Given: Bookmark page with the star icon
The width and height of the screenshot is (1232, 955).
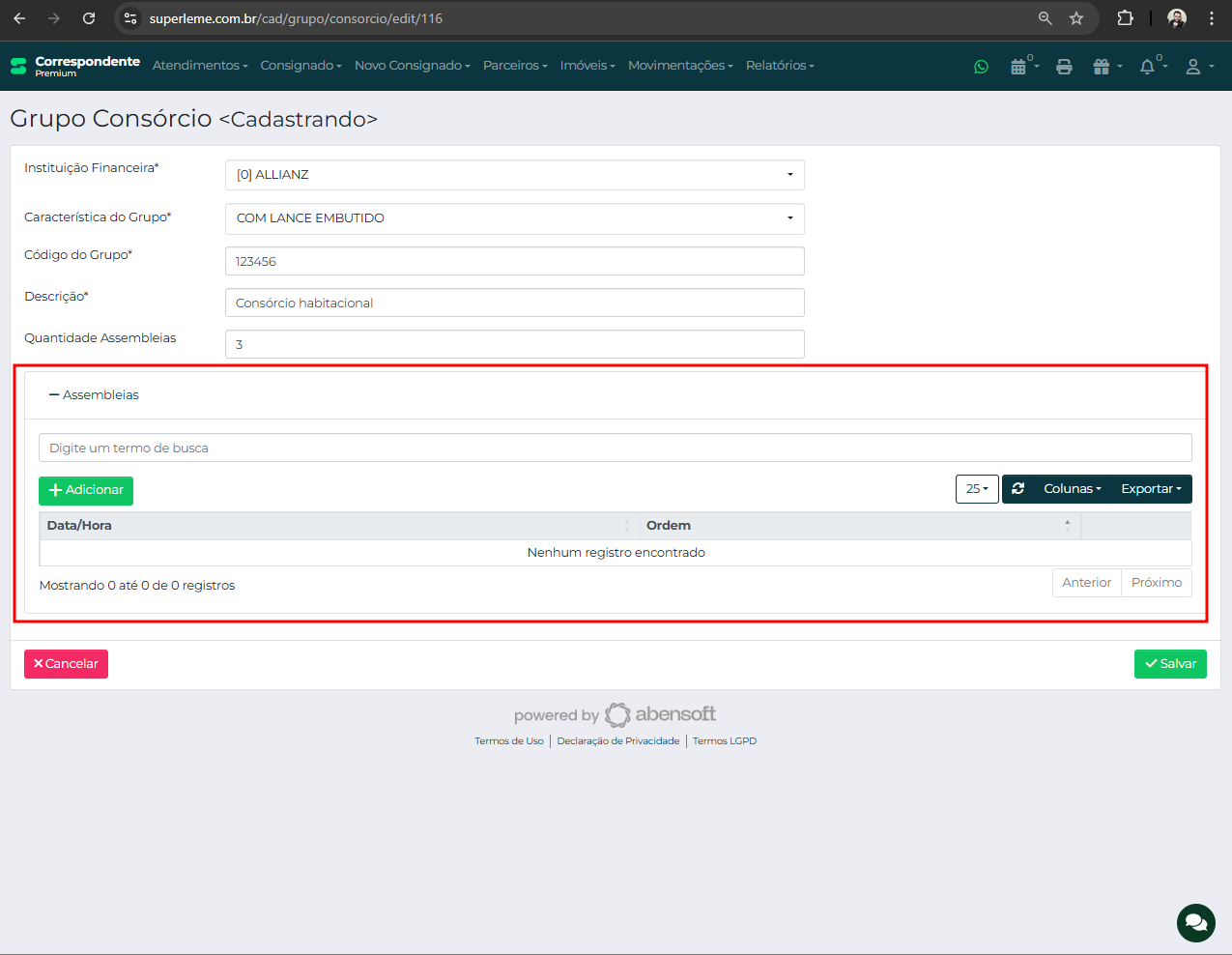Looking at the screenshot, I should 1076,18.
